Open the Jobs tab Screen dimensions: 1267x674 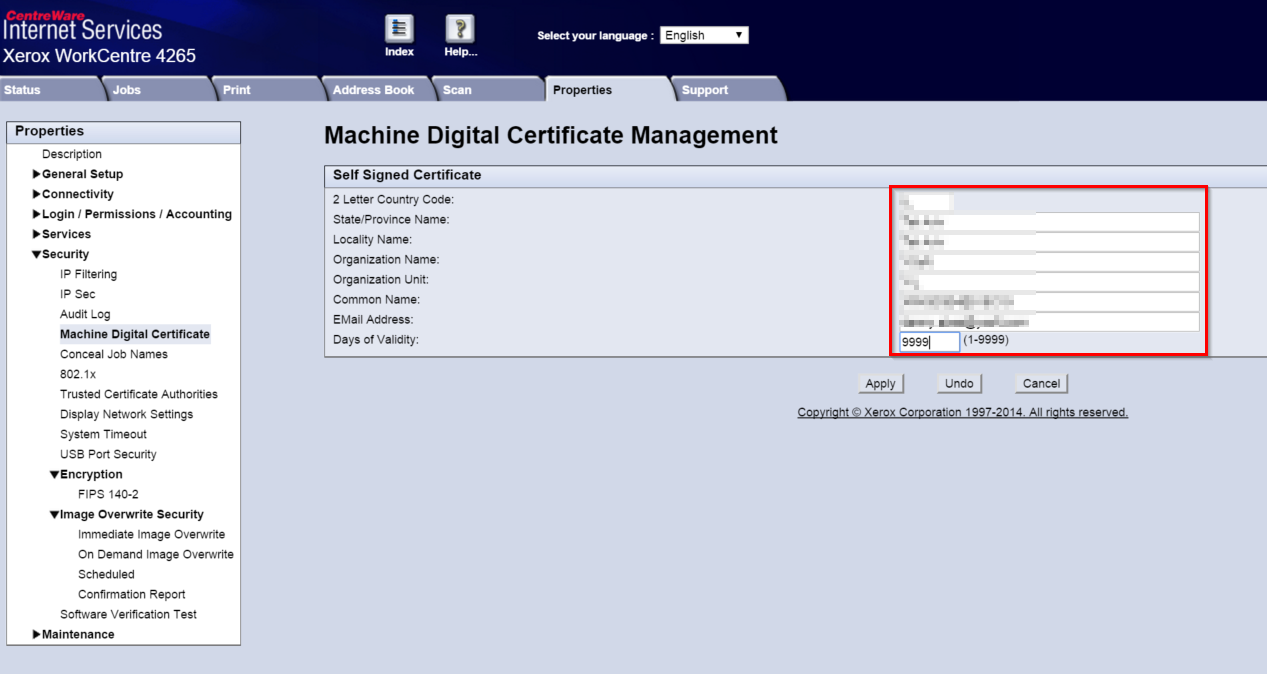click(125, 89)
